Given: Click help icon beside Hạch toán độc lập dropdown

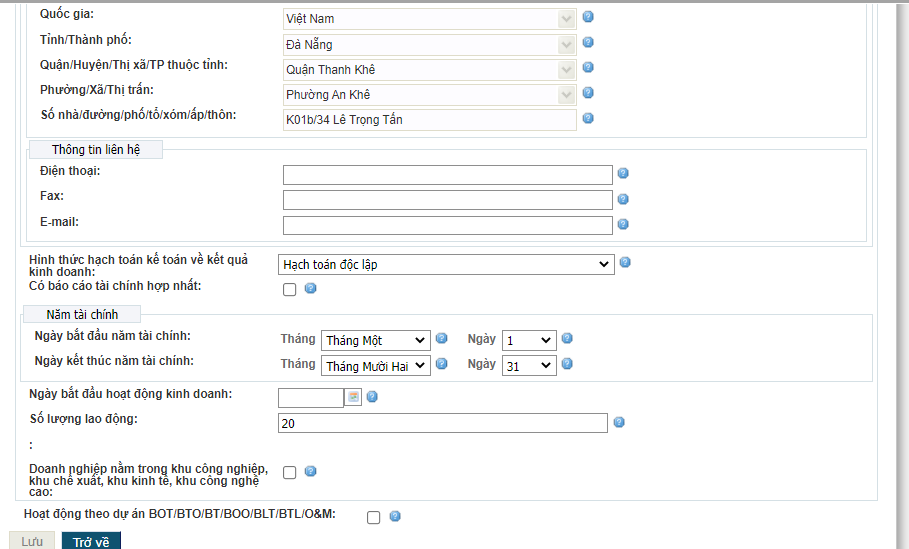Looking at the screenshot, I should pos(625,263).
